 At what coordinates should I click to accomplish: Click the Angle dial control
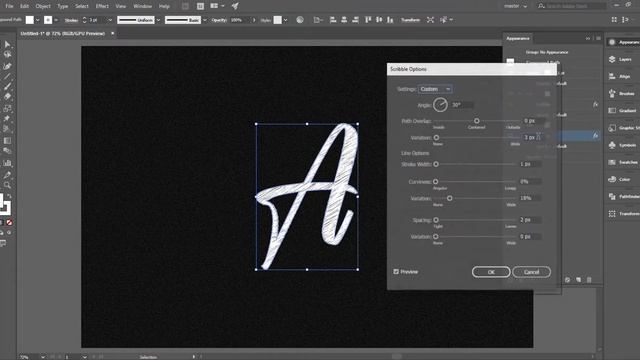tap(440, 105)
